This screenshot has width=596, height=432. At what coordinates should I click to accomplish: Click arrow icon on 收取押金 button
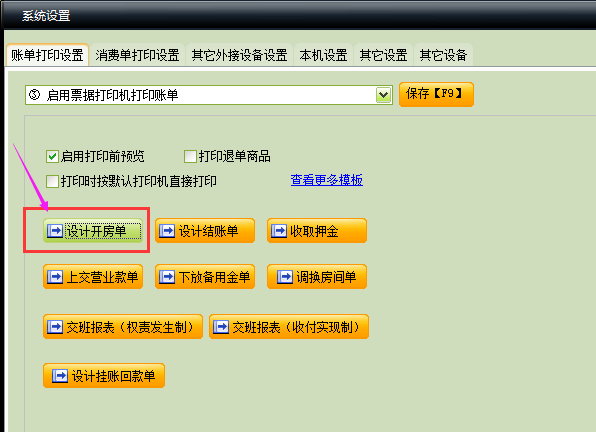(x=279, y=230)
